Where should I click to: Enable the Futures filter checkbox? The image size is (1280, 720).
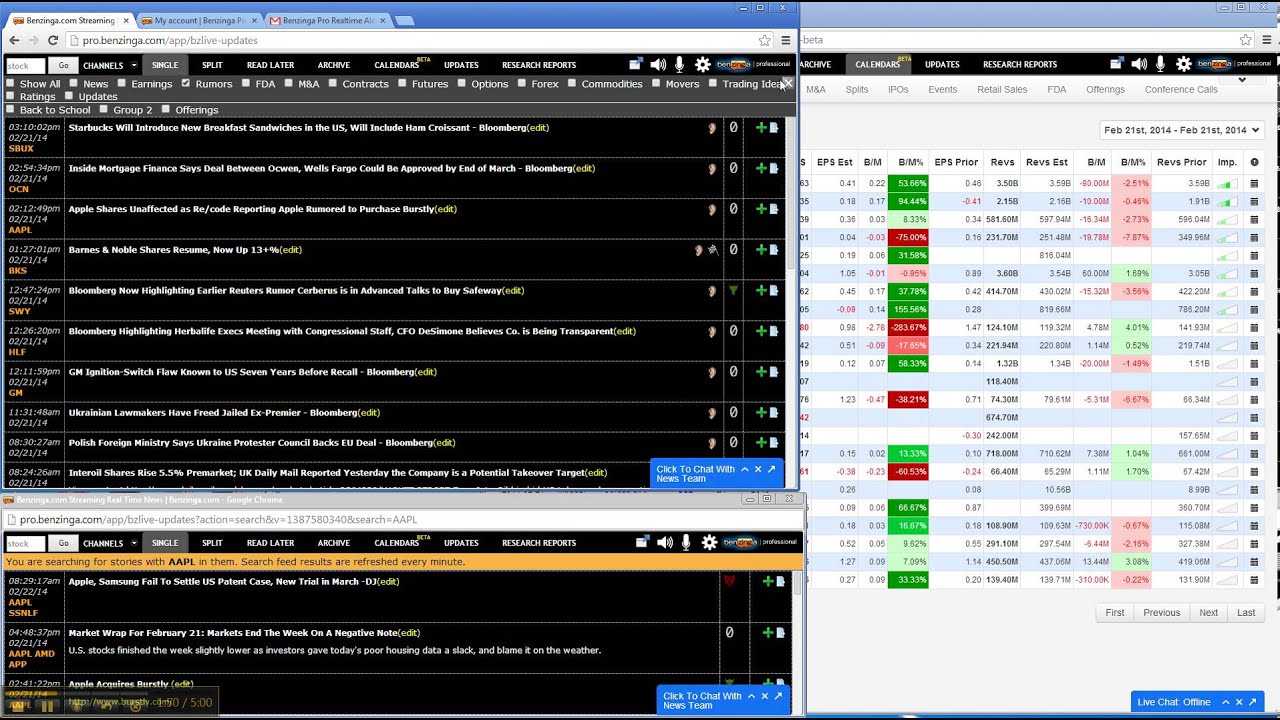(x=402, y=83)
